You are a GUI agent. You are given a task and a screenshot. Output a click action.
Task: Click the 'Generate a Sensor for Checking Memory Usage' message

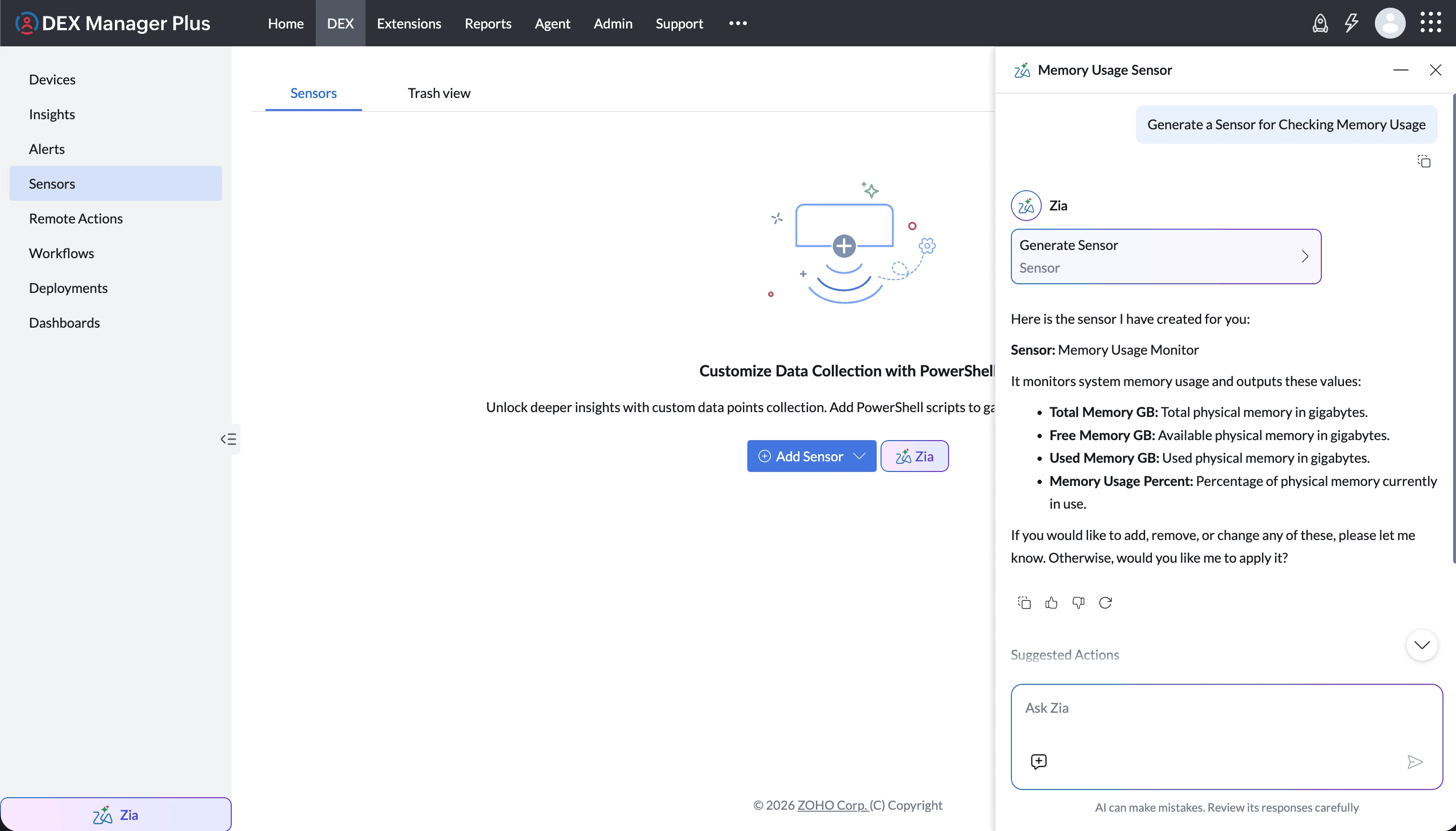[1287, 125]
